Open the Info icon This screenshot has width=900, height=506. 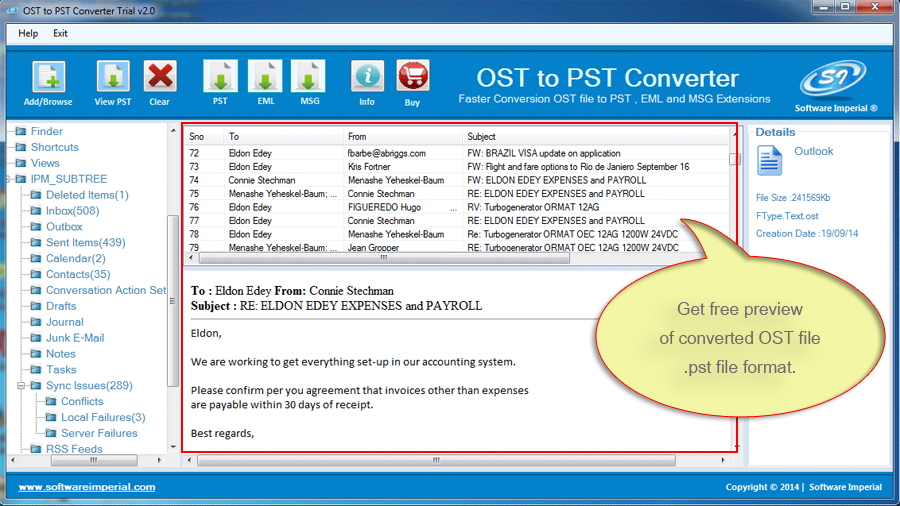(x=367, y=76)
